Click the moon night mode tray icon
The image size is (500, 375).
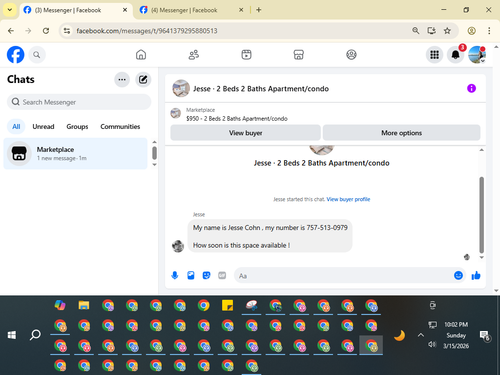tap(399, 335)
